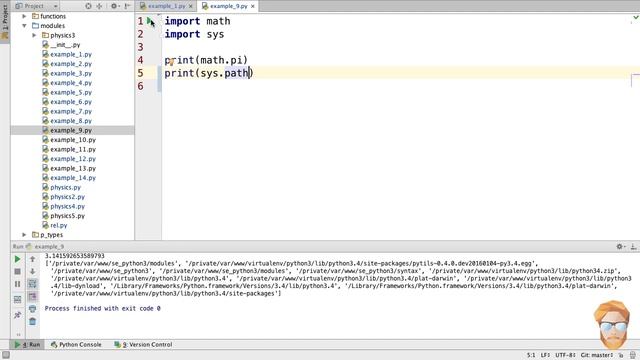
Task: Open example_14.py in the project tree
Action: [69, 178]
